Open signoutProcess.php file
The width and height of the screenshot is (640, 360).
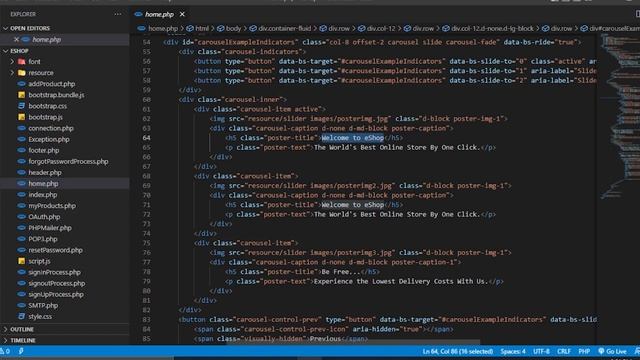pyautogui.click(x=57, y=283)
